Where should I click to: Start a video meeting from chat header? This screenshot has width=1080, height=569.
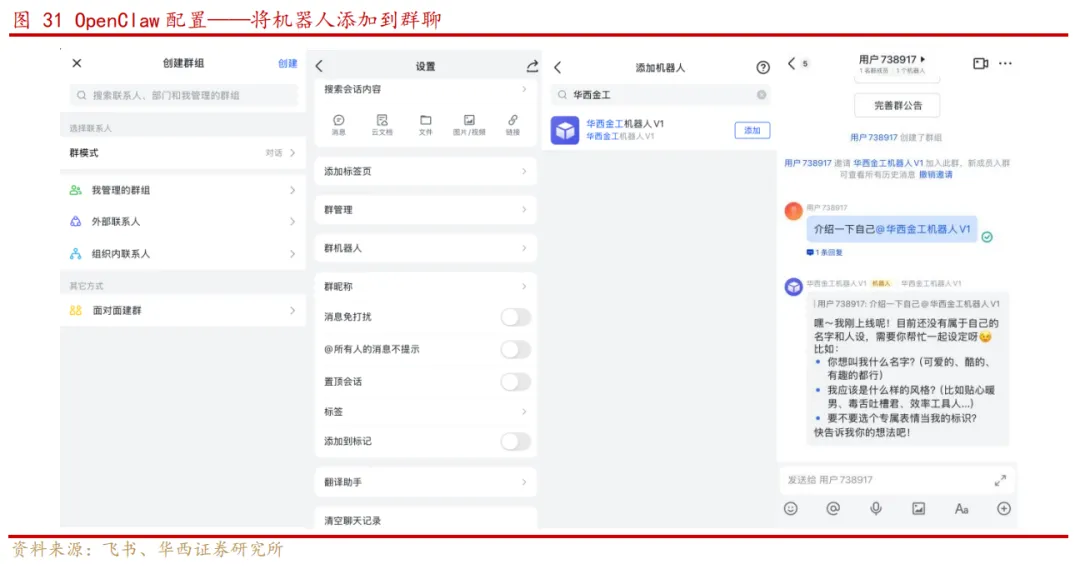pyautogui.click(x=980, y=63)
